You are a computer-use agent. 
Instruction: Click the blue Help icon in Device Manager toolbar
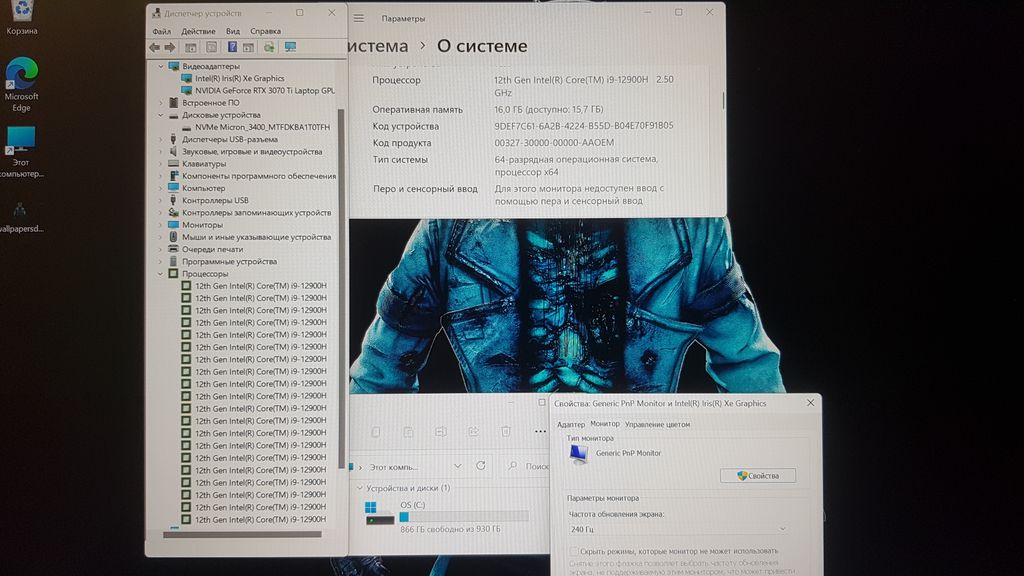(232, 47)
